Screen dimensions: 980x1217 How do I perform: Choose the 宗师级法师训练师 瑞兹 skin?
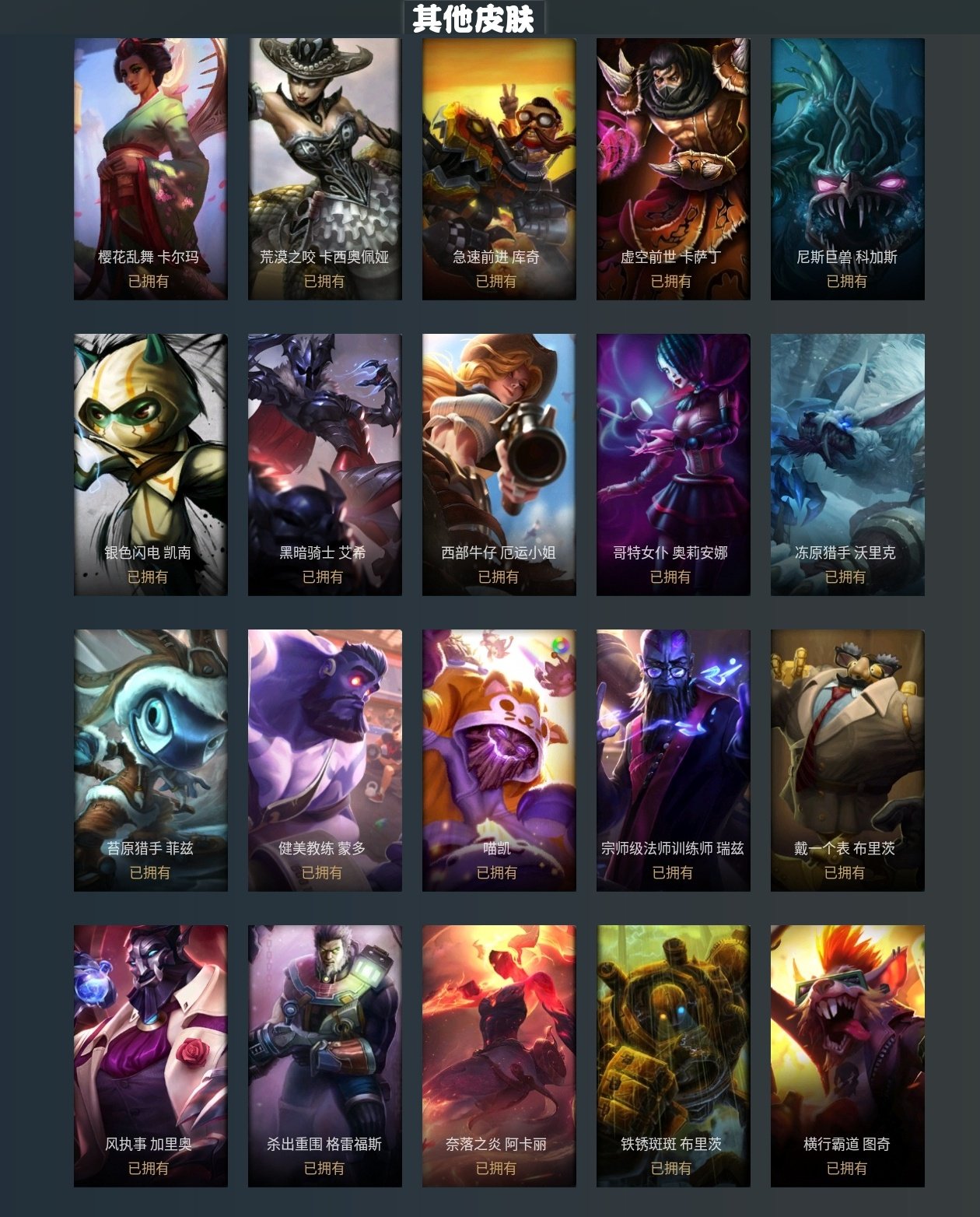pyautogui.click(x=674, y=760)
